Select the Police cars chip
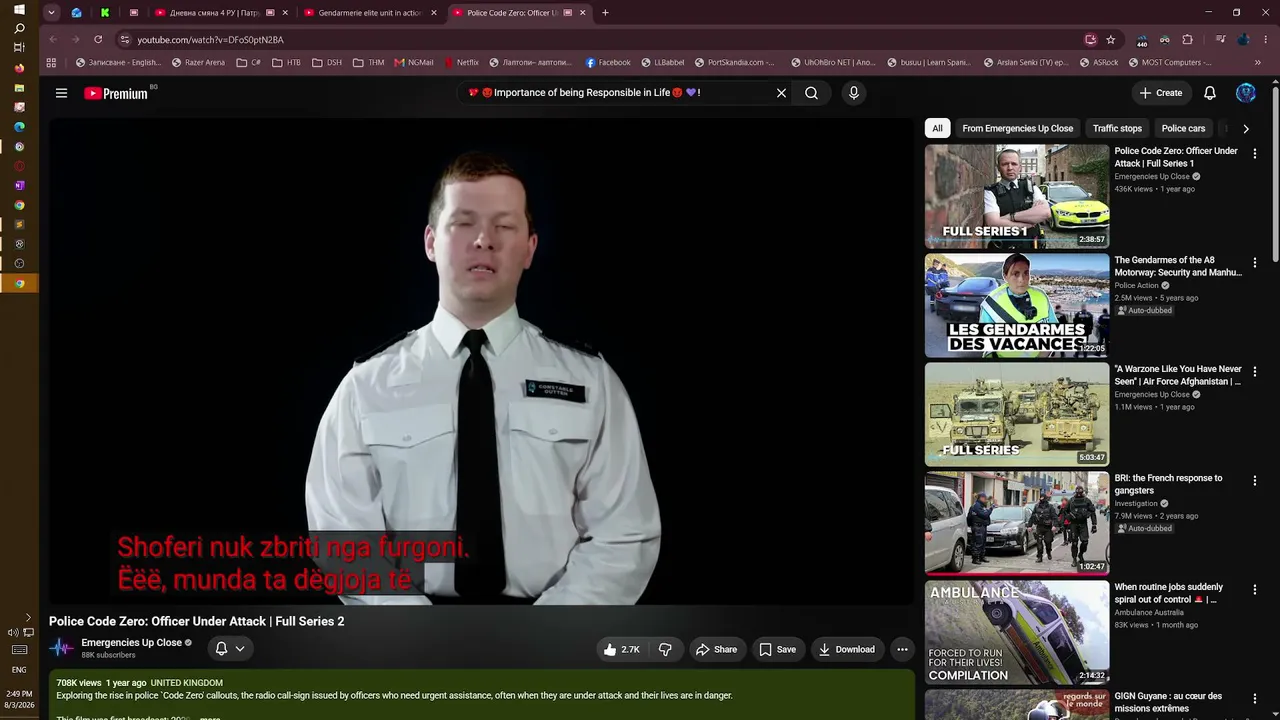 point(1183,128)
